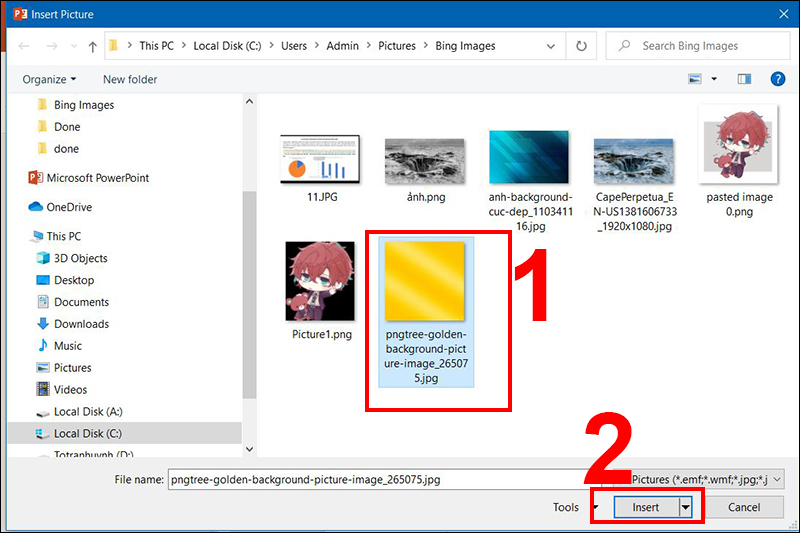Open the Insert button dropdown arrow

[686, 508]
